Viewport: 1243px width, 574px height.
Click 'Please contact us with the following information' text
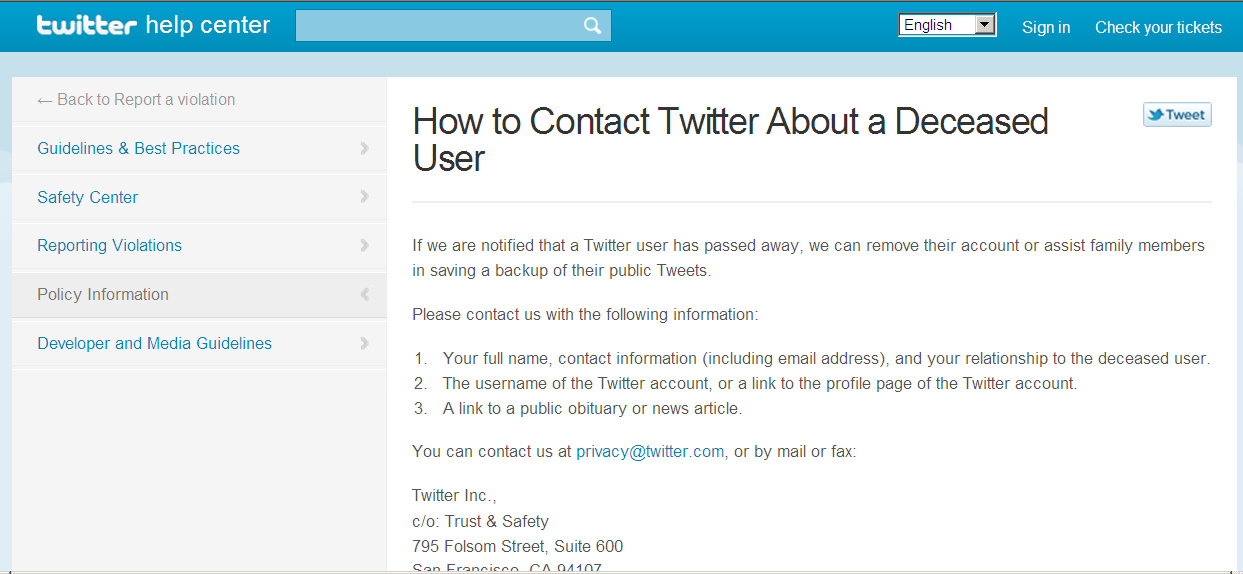tap(585, 315)
